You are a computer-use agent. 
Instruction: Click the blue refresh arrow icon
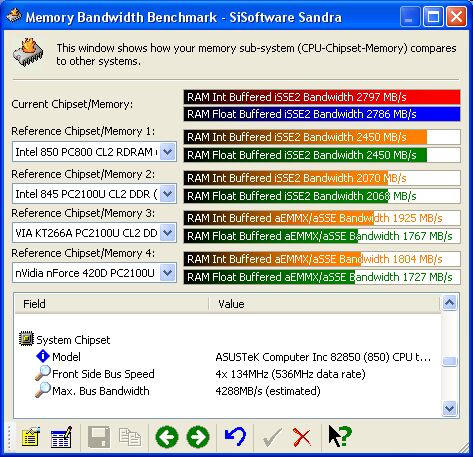point(235,437)
